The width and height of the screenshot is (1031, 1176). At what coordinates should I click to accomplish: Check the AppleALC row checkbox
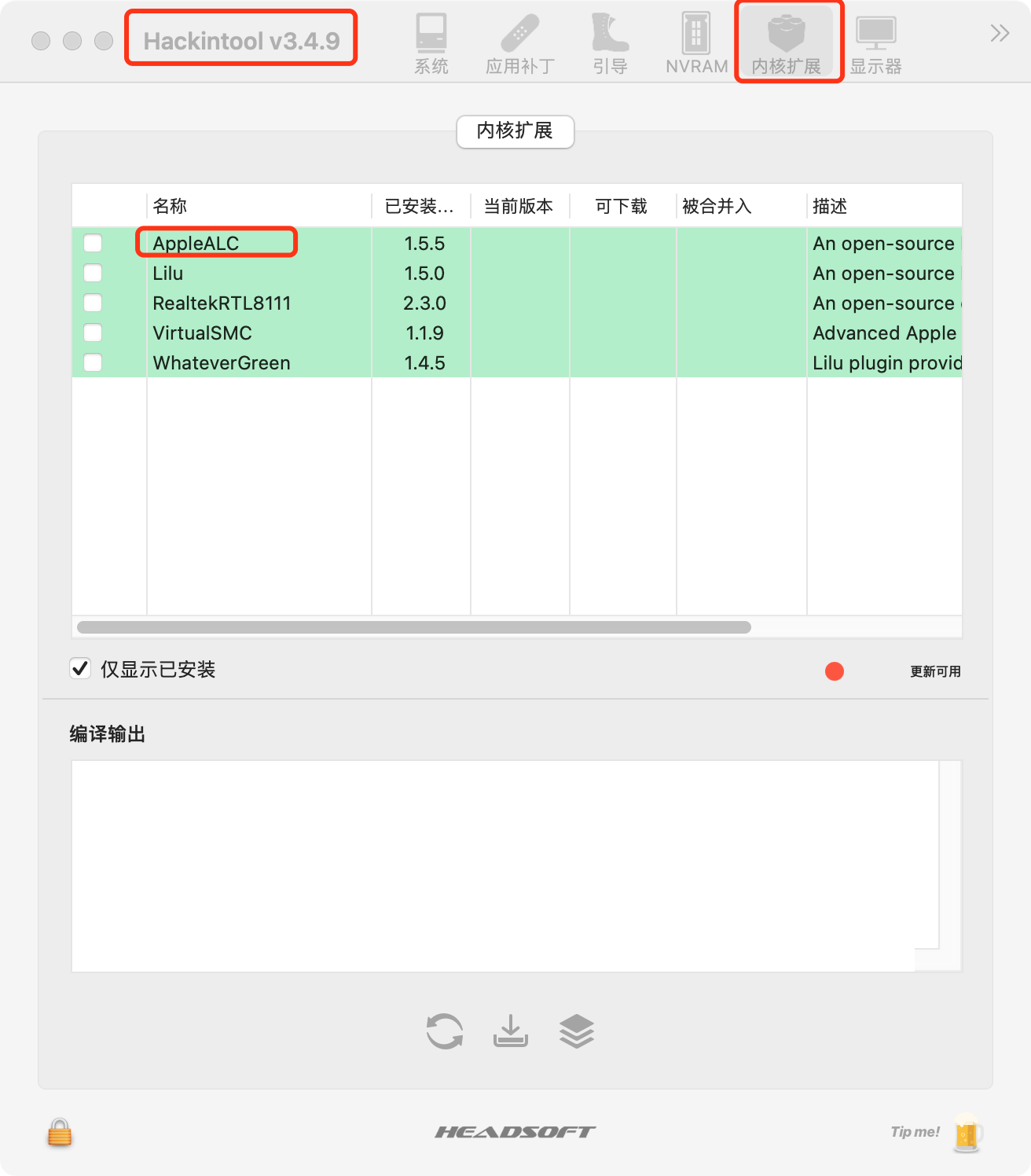[x=93, y=243]
